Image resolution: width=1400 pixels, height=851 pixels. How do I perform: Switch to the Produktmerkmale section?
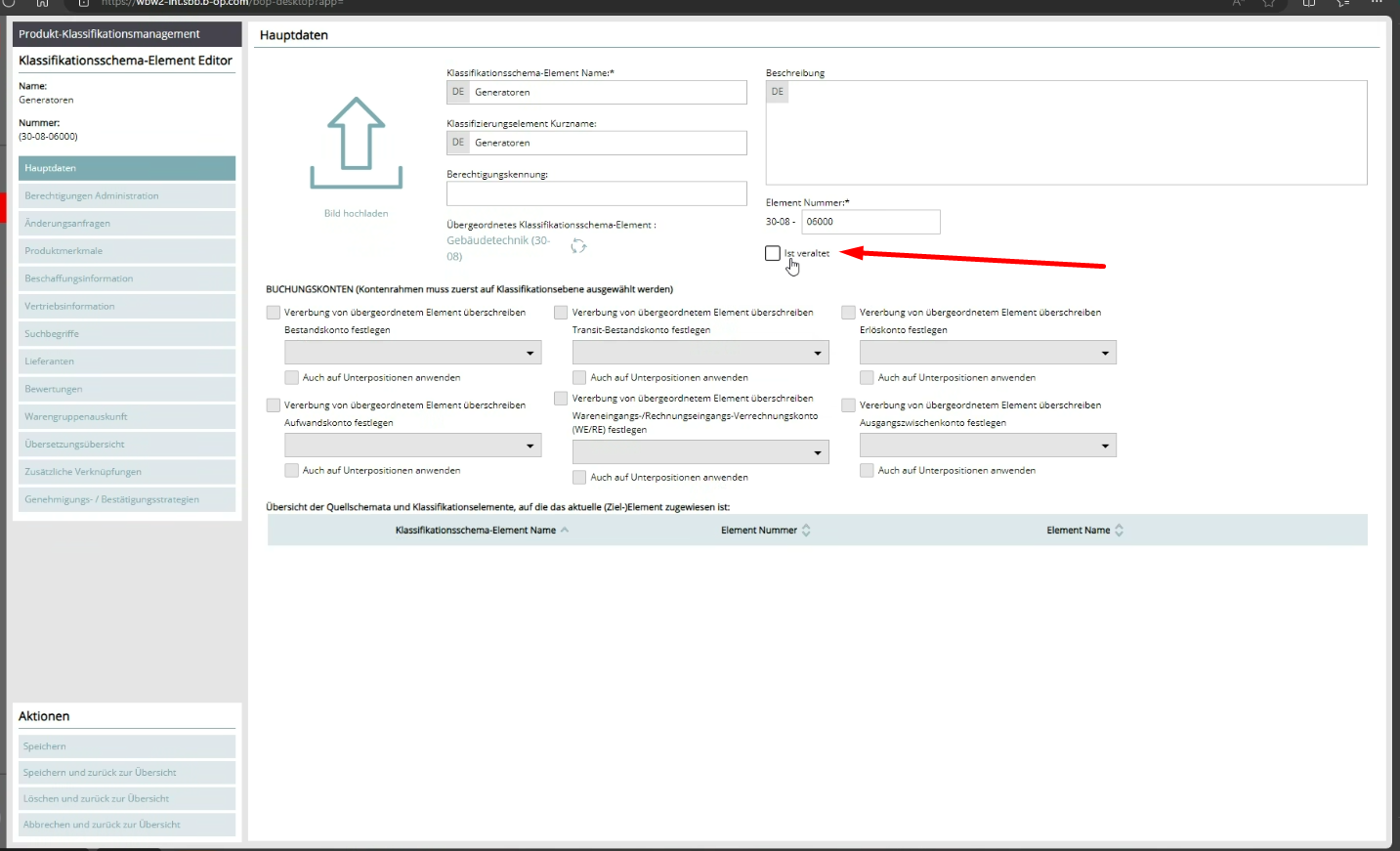[x=127, y=251]
